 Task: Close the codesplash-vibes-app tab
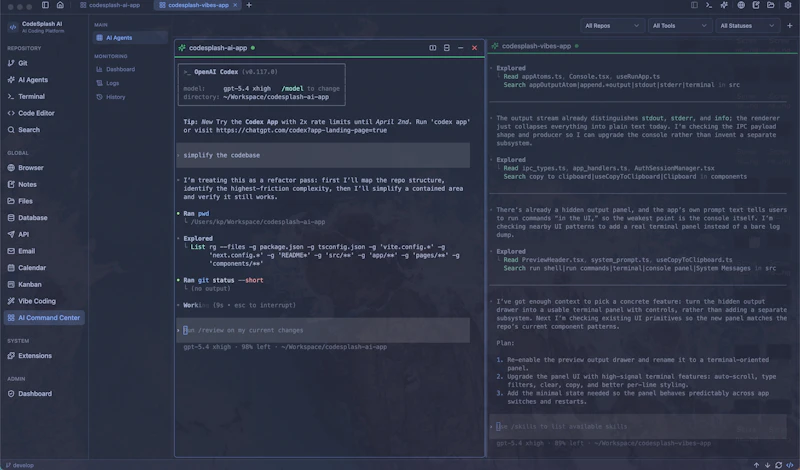[x=235, y=5]
